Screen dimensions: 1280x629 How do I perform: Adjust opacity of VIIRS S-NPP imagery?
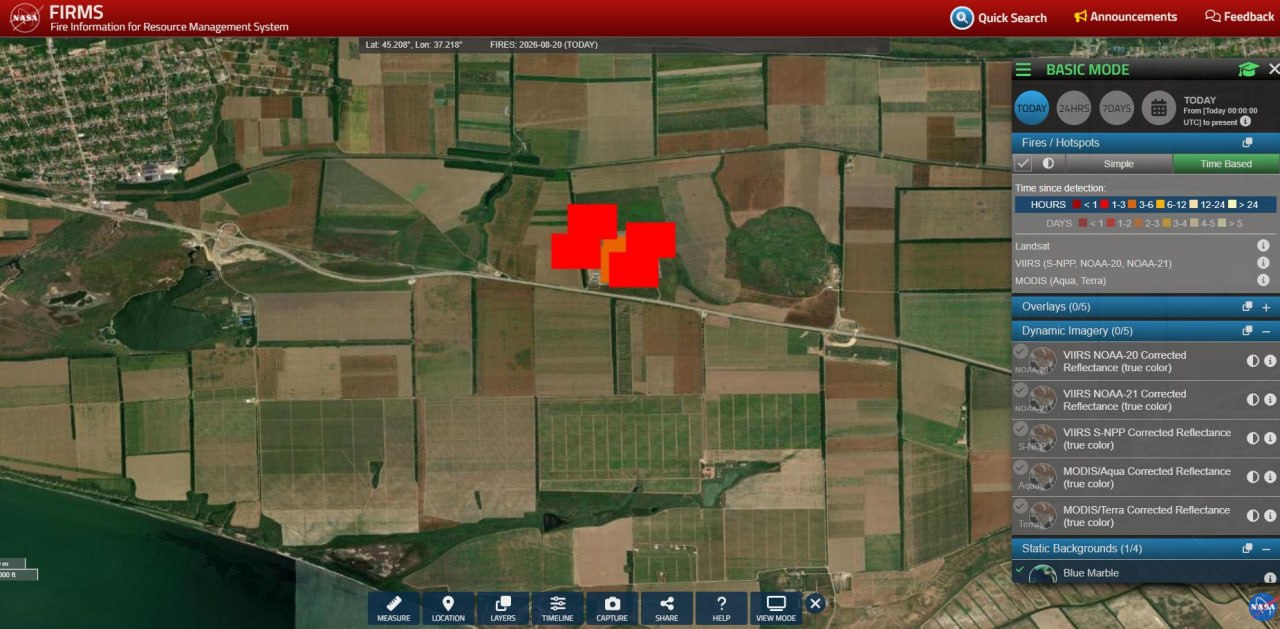1253,438
